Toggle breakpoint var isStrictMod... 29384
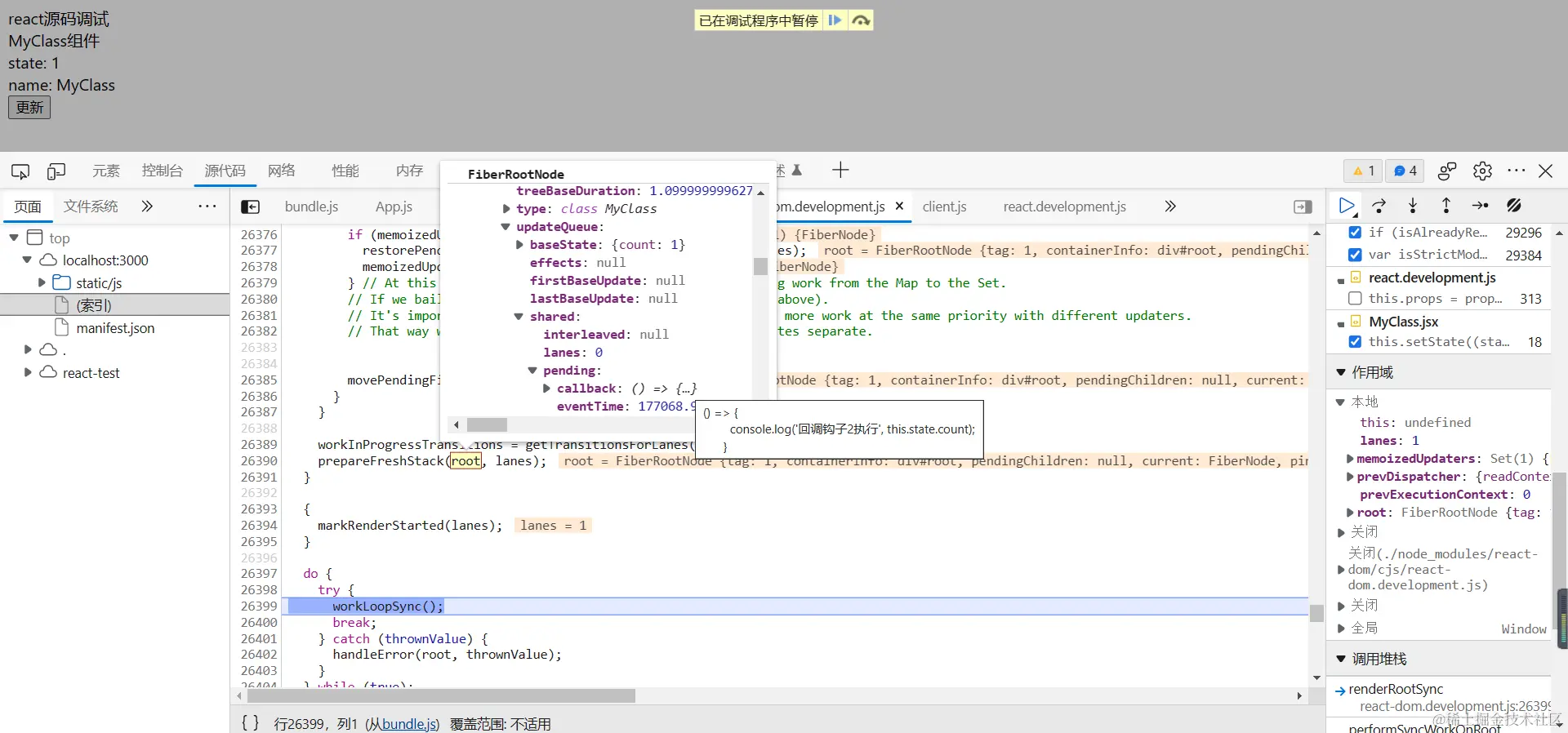 click(x=1355, y=255)
